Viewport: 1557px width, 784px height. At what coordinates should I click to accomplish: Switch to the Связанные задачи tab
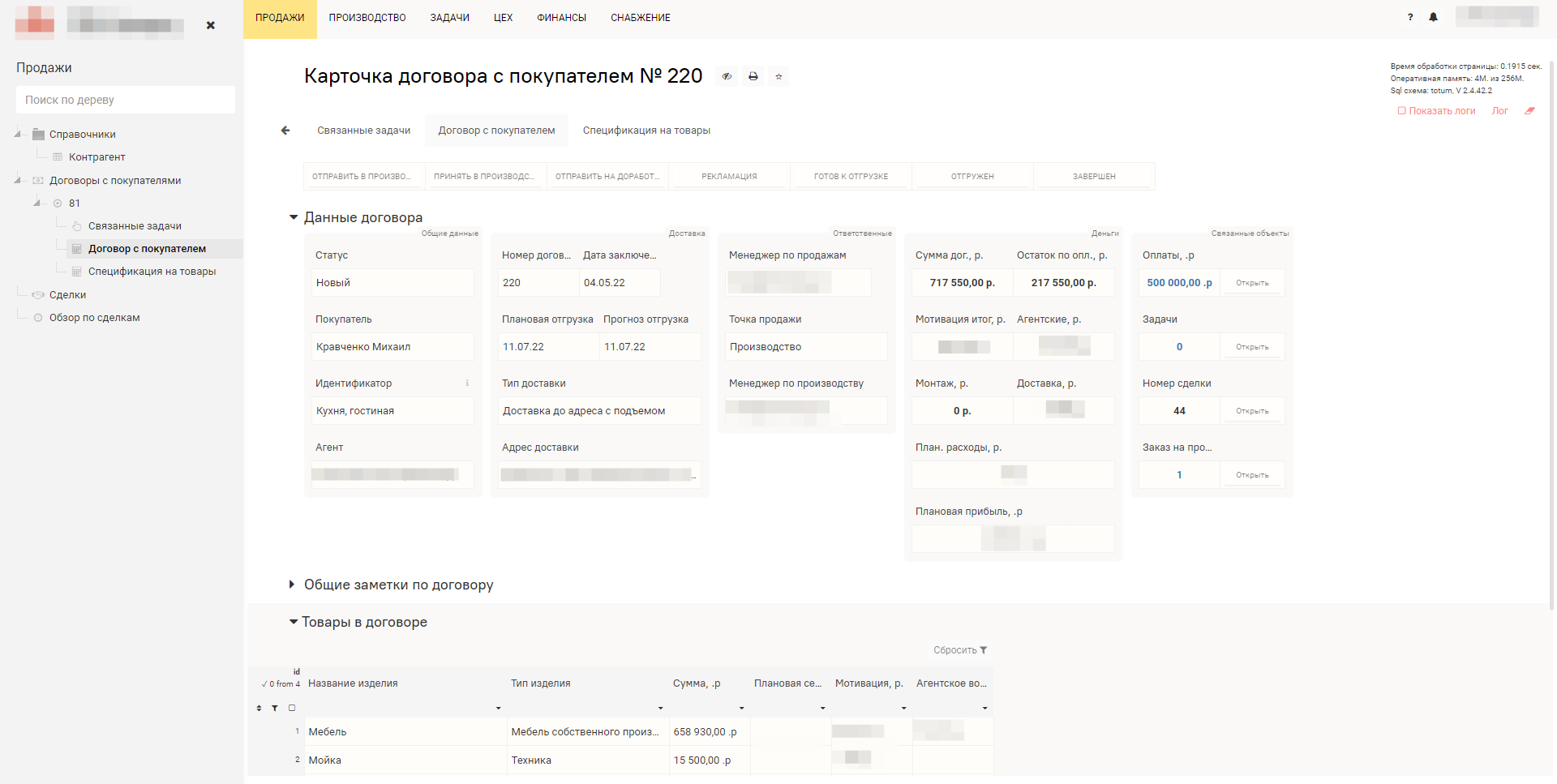[x=364, y=131]
